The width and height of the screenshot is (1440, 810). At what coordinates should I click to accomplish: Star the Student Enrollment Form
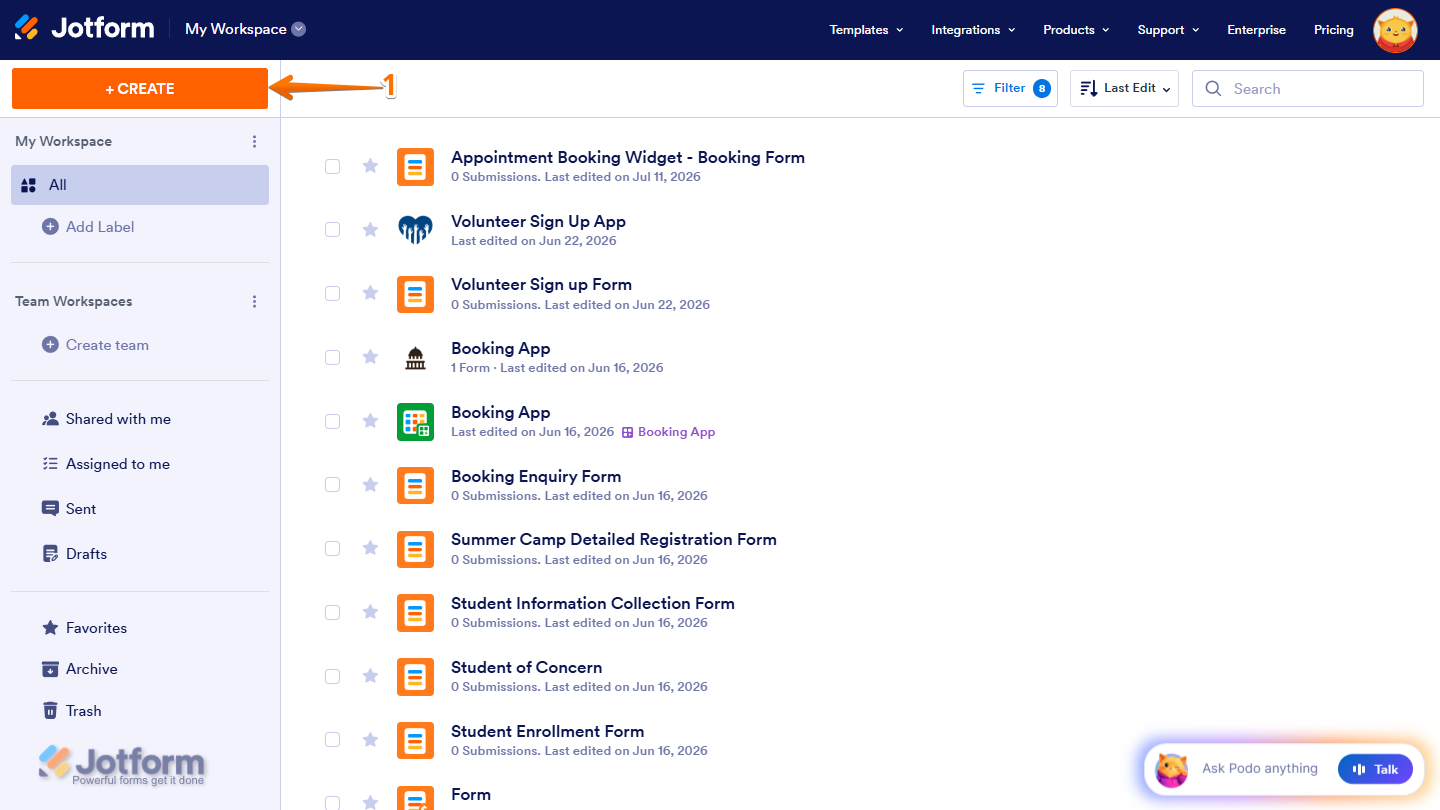370,740
